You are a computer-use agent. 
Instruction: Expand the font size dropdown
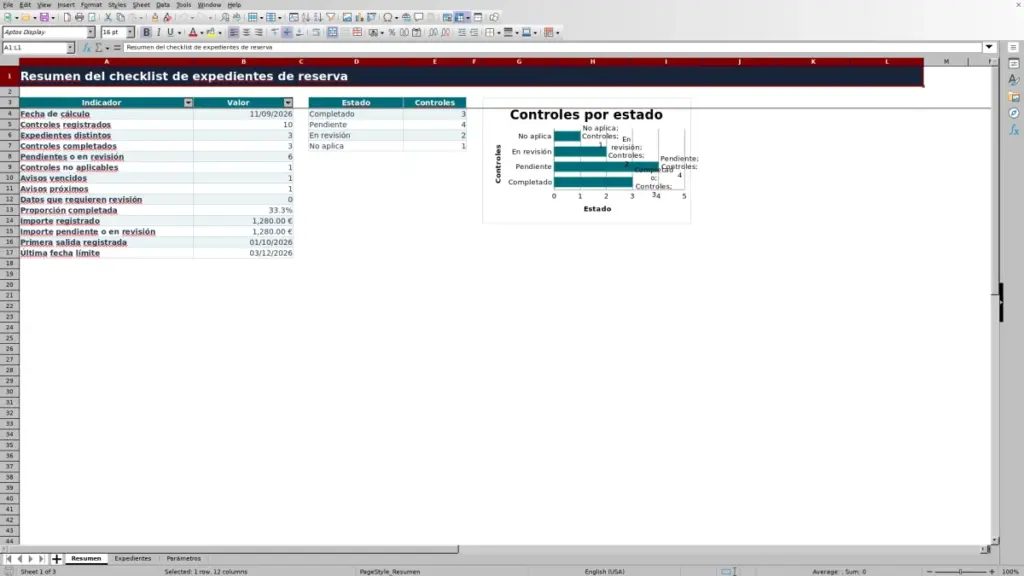[x=130, y=32]
